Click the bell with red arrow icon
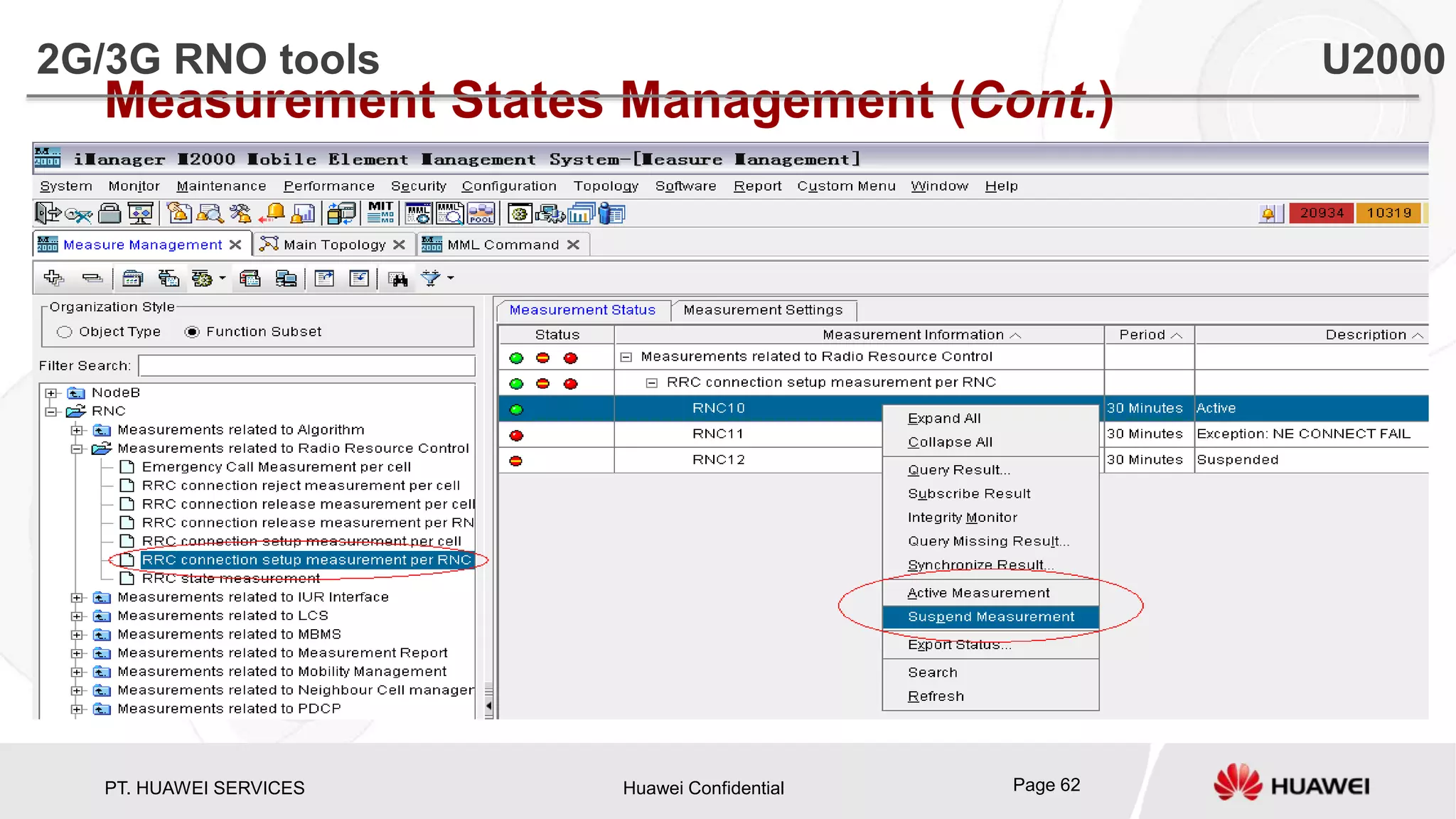Image resolution: width=1456 pixels, height=819 pixels. point(272,213)
